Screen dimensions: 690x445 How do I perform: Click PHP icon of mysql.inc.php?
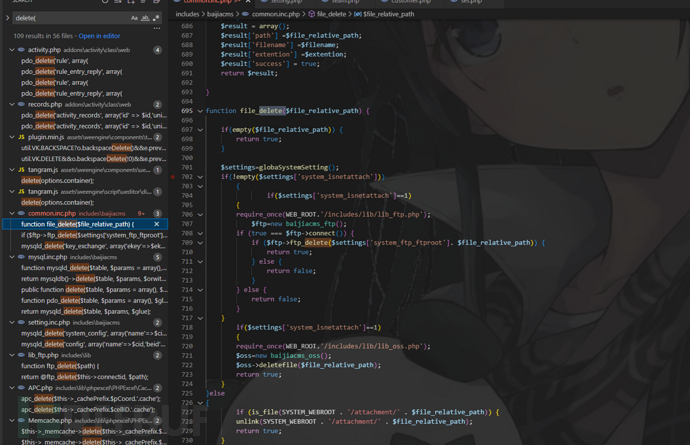[21, 257]
